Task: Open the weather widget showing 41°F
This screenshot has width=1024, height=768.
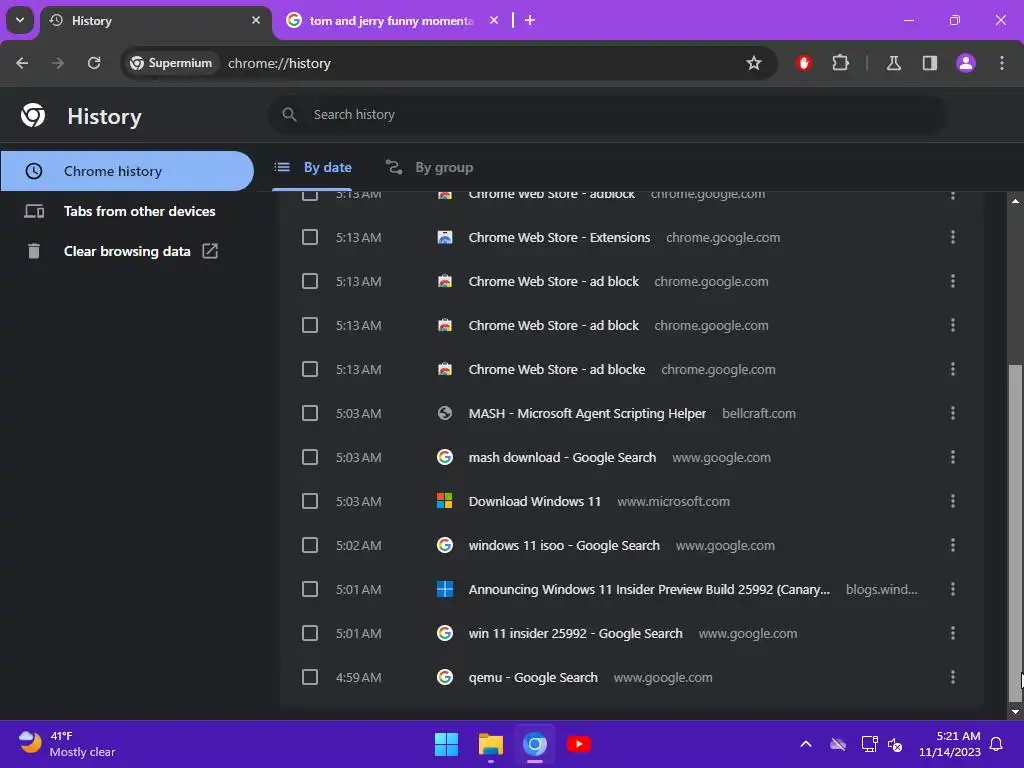Action: [x=67, y=744]
